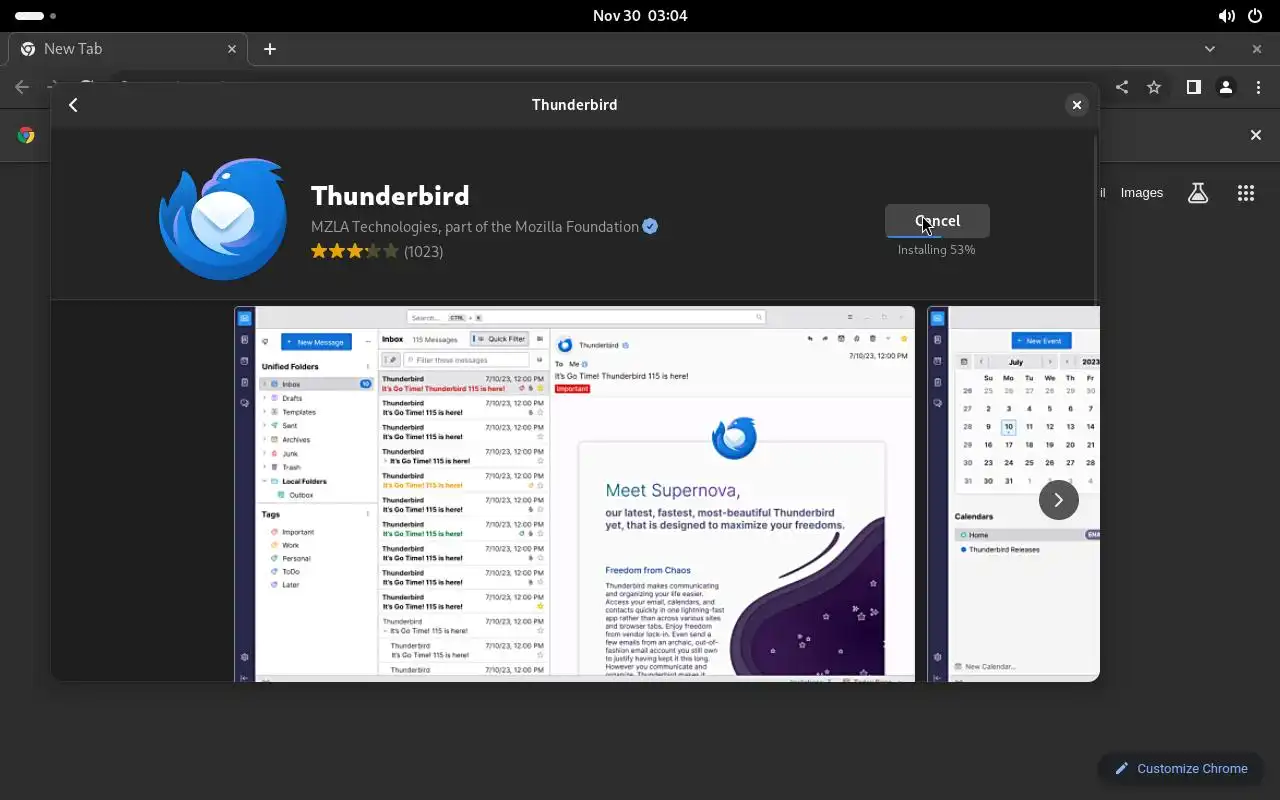Click the Installing 53% status text
The image size is (1280, 800).
click(x=936, y=250)
